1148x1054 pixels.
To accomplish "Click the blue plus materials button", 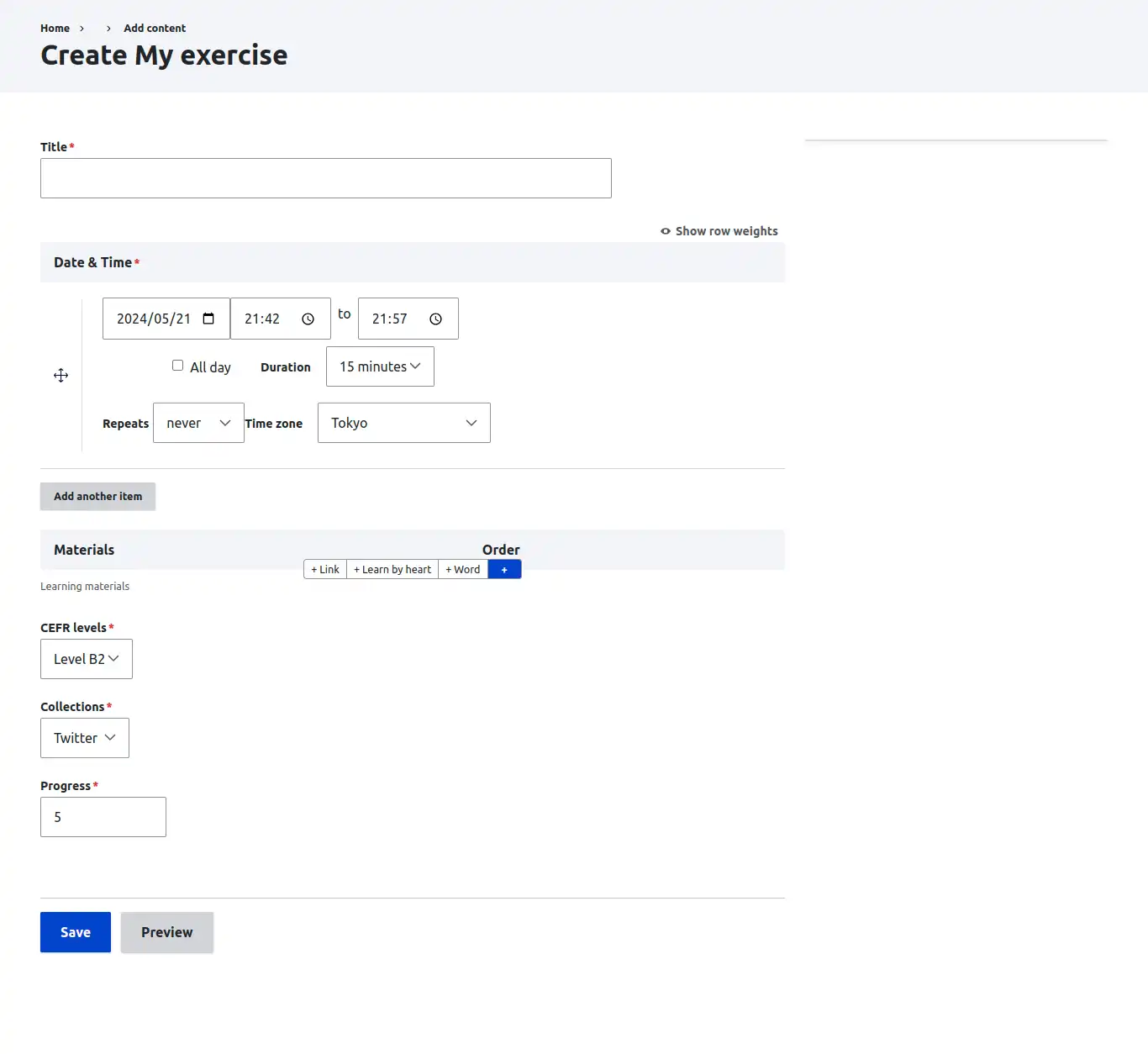I will (504, 570).
